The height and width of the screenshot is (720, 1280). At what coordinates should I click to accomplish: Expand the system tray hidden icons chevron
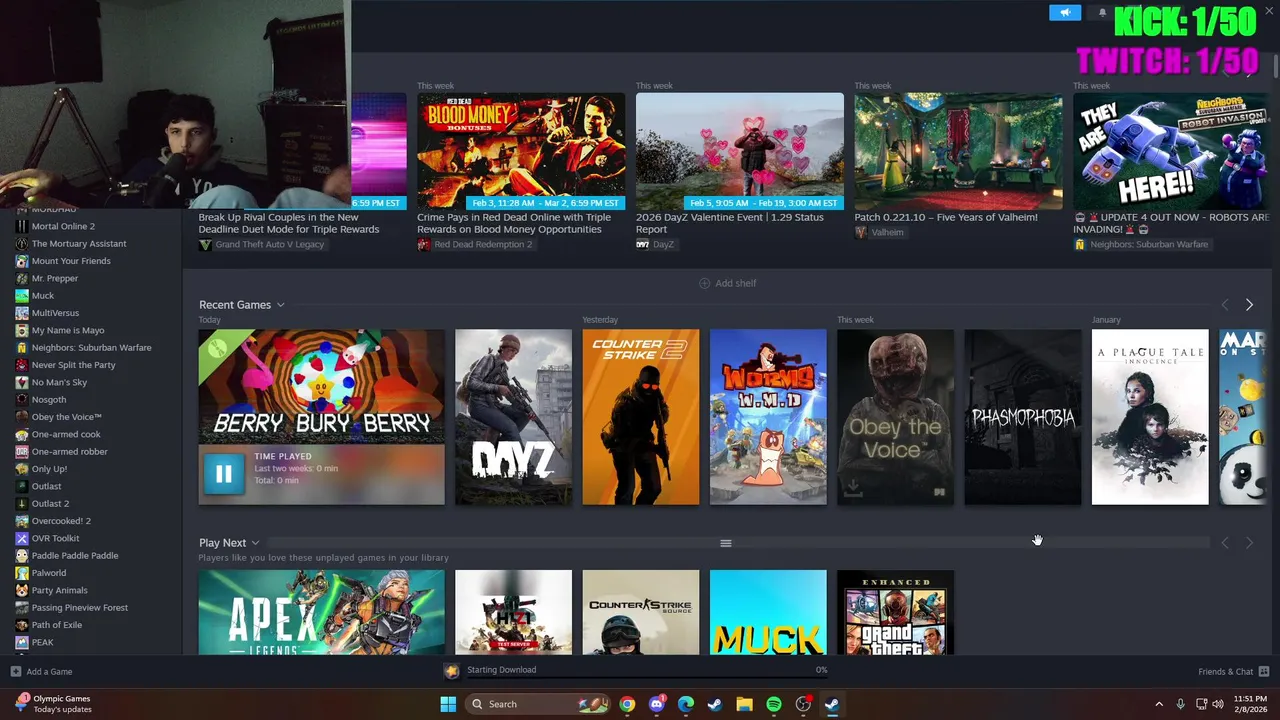(1159, 704)
